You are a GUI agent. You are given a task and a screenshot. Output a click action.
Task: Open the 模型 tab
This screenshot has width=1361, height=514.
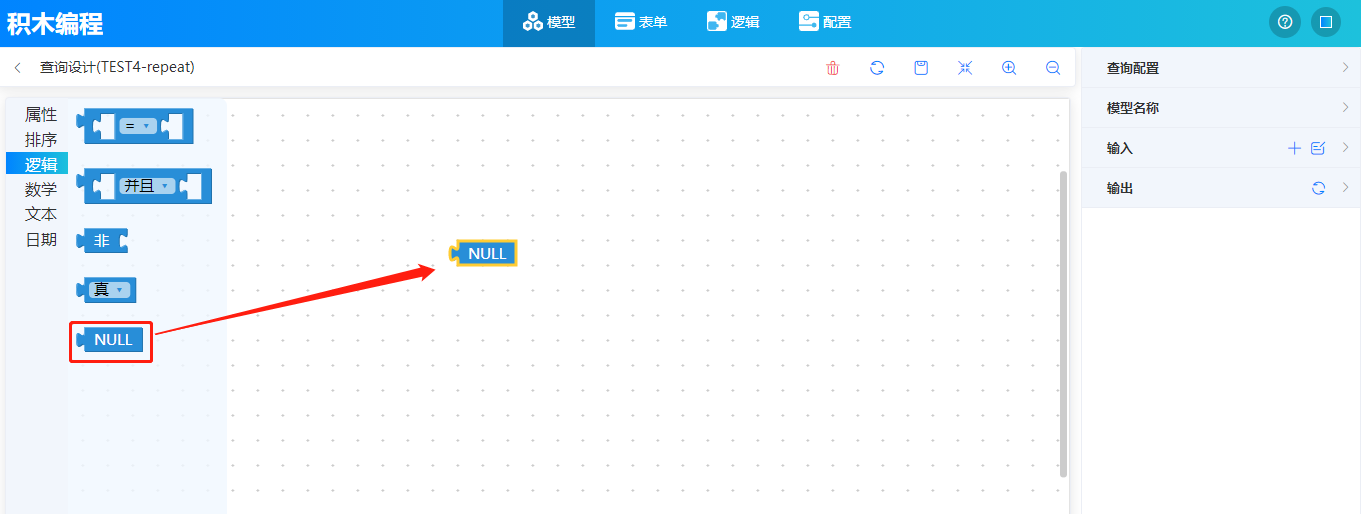[x=549, y=22]
